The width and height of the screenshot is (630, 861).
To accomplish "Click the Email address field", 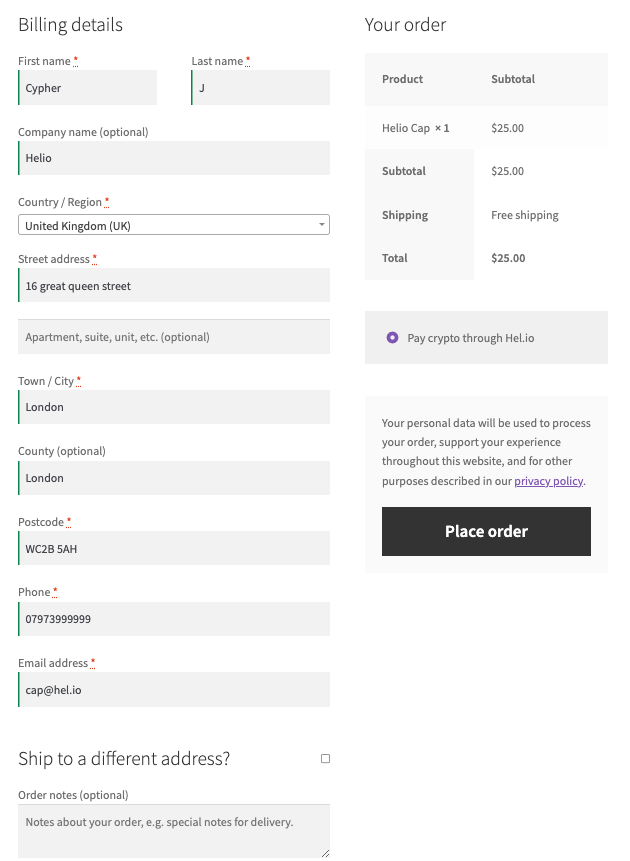I will (174, 690).
